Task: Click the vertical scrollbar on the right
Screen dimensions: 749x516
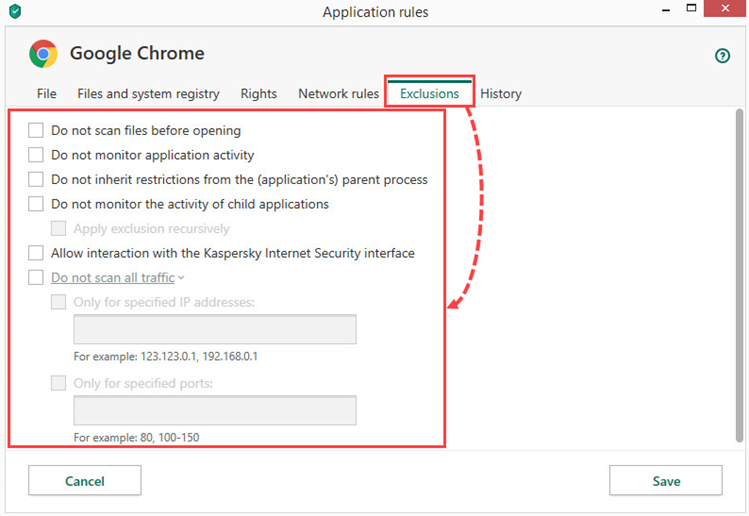Action: click(739, 276)
